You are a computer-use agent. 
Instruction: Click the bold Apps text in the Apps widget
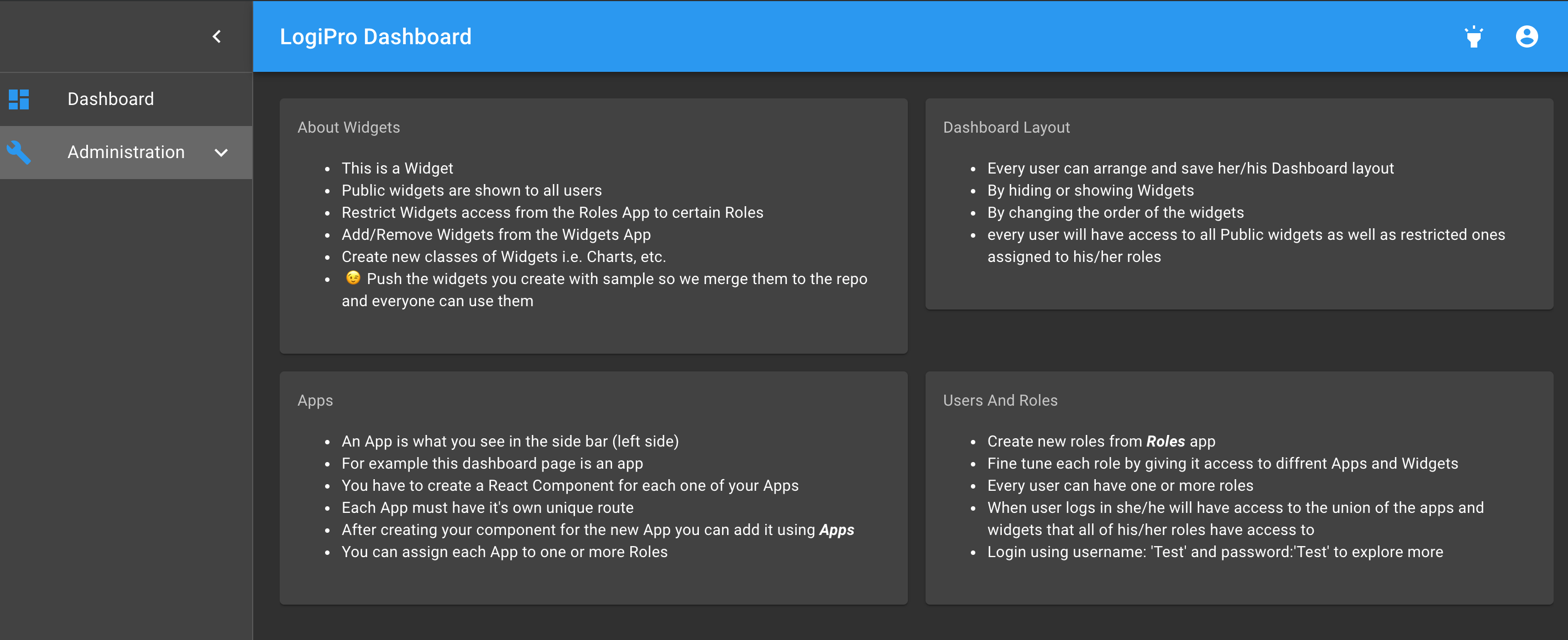[x=837, y=530]
